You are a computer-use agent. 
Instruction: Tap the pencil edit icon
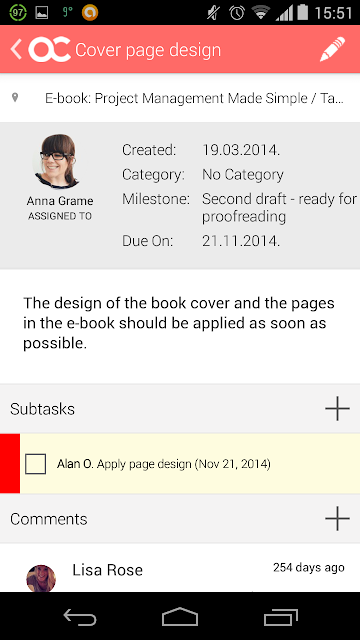[332, 49]
